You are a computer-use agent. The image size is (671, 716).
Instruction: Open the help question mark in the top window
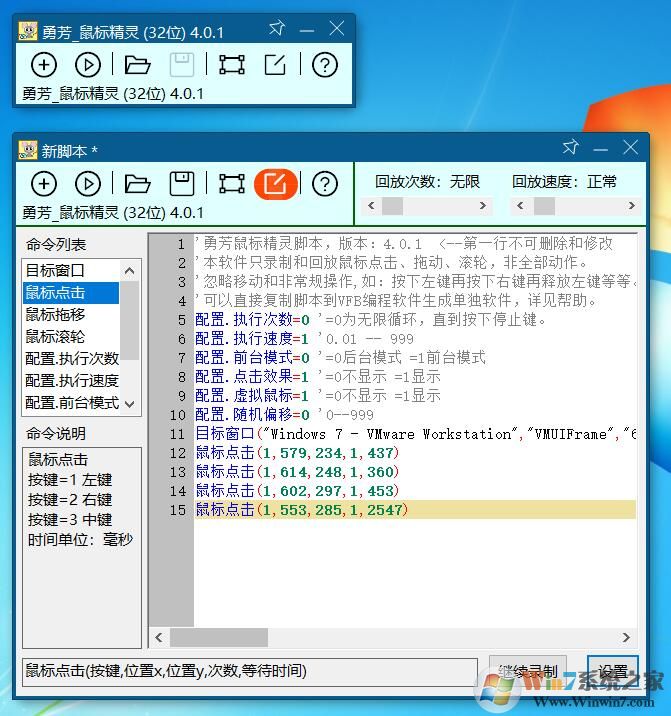(325, 64)
